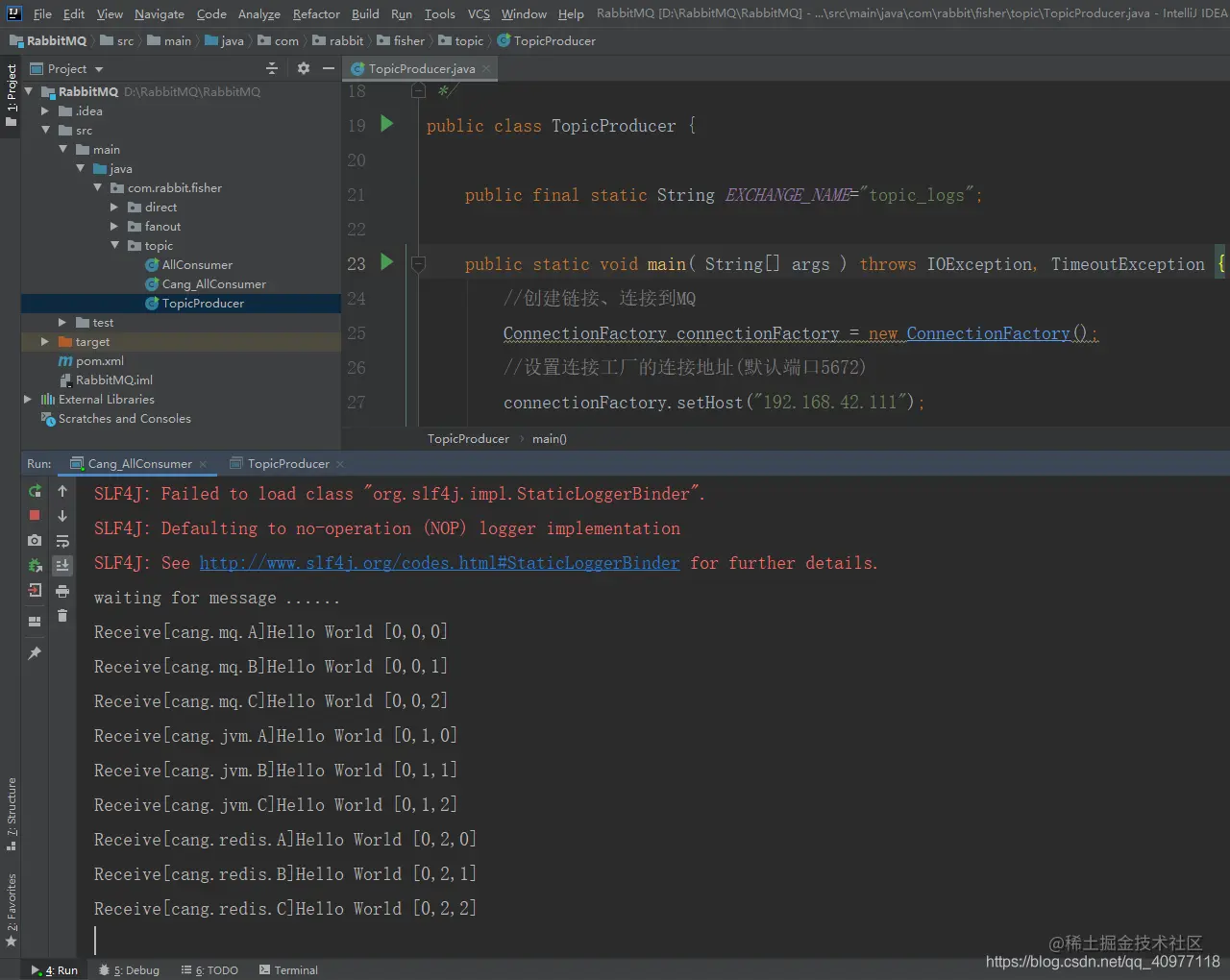
Task: Select Cang_AllConsumer class in tree
Action: coord(213,284)
